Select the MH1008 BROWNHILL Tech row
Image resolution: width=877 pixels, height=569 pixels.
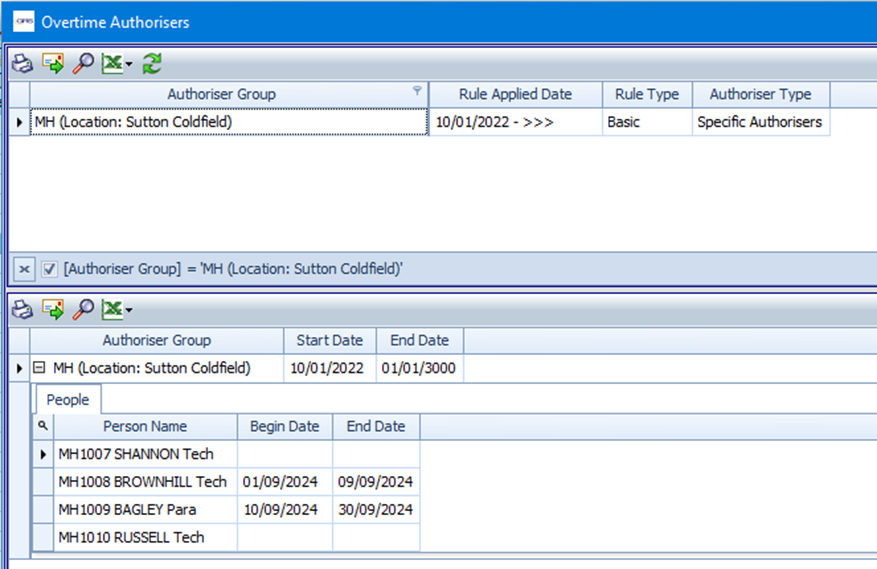coord(142,482)
